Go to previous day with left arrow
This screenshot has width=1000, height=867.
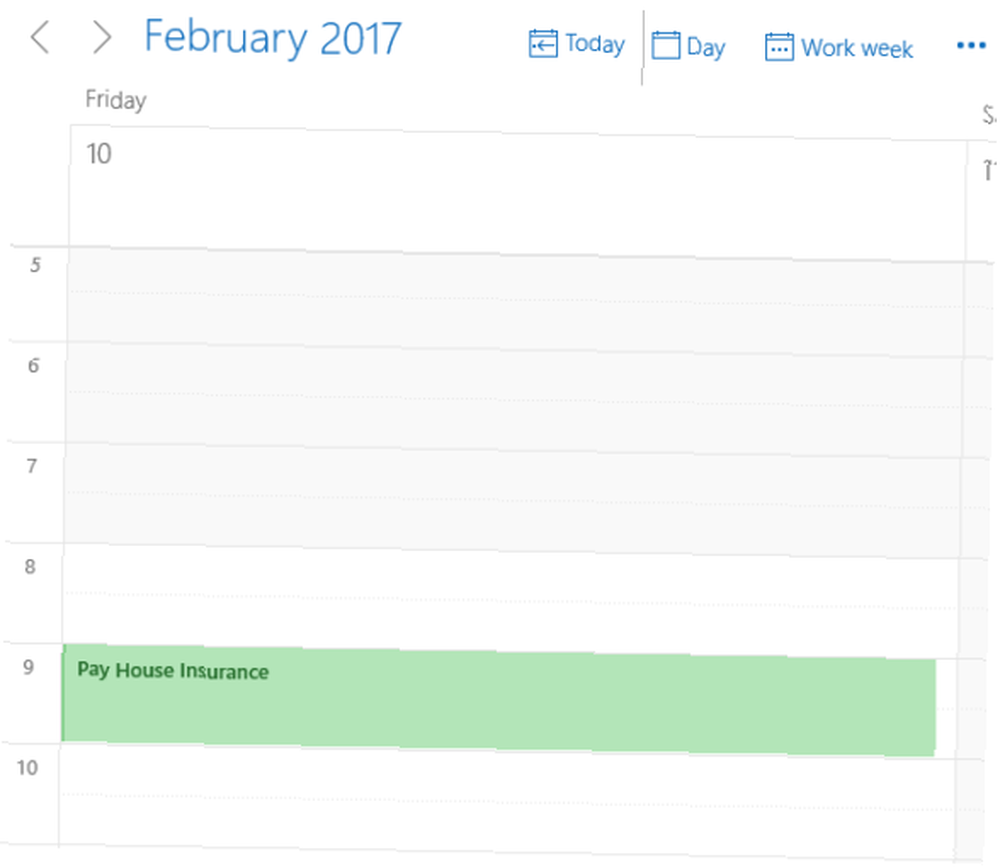[x=39, y=38]
